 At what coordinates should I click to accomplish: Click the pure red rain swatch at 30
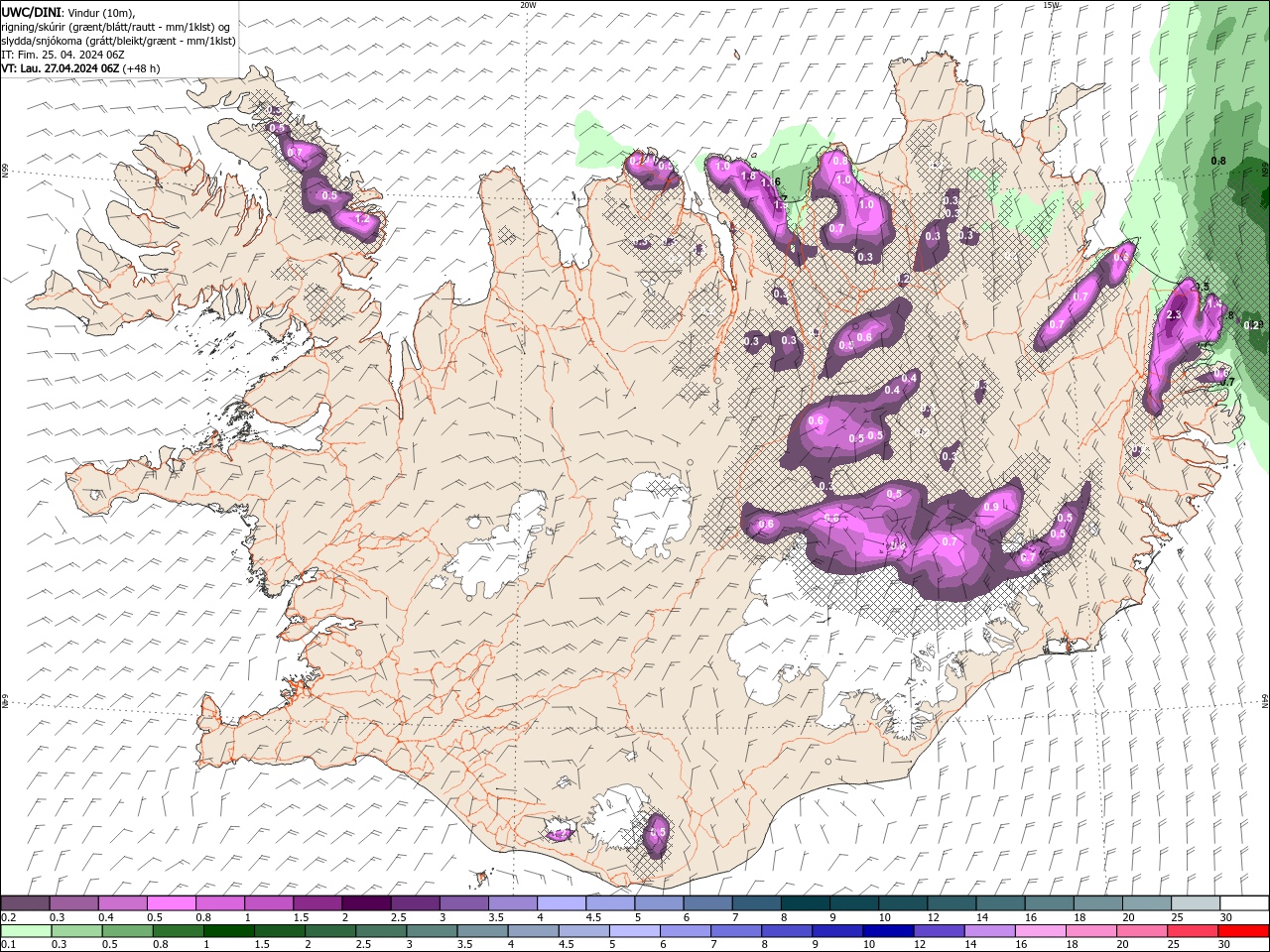(x=1242, y=931)
